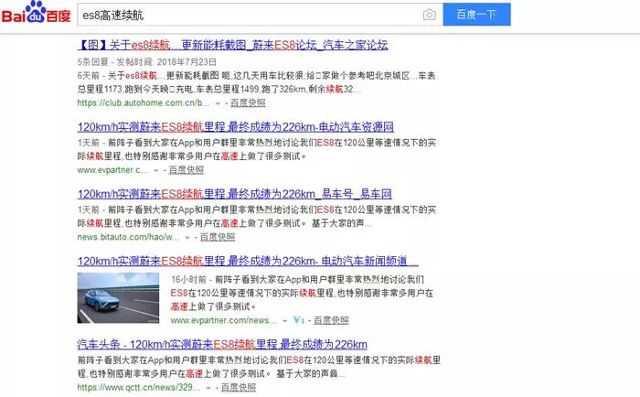640x397 pixels.
Task: Open camera image search icon
Action: click(429, 15)
